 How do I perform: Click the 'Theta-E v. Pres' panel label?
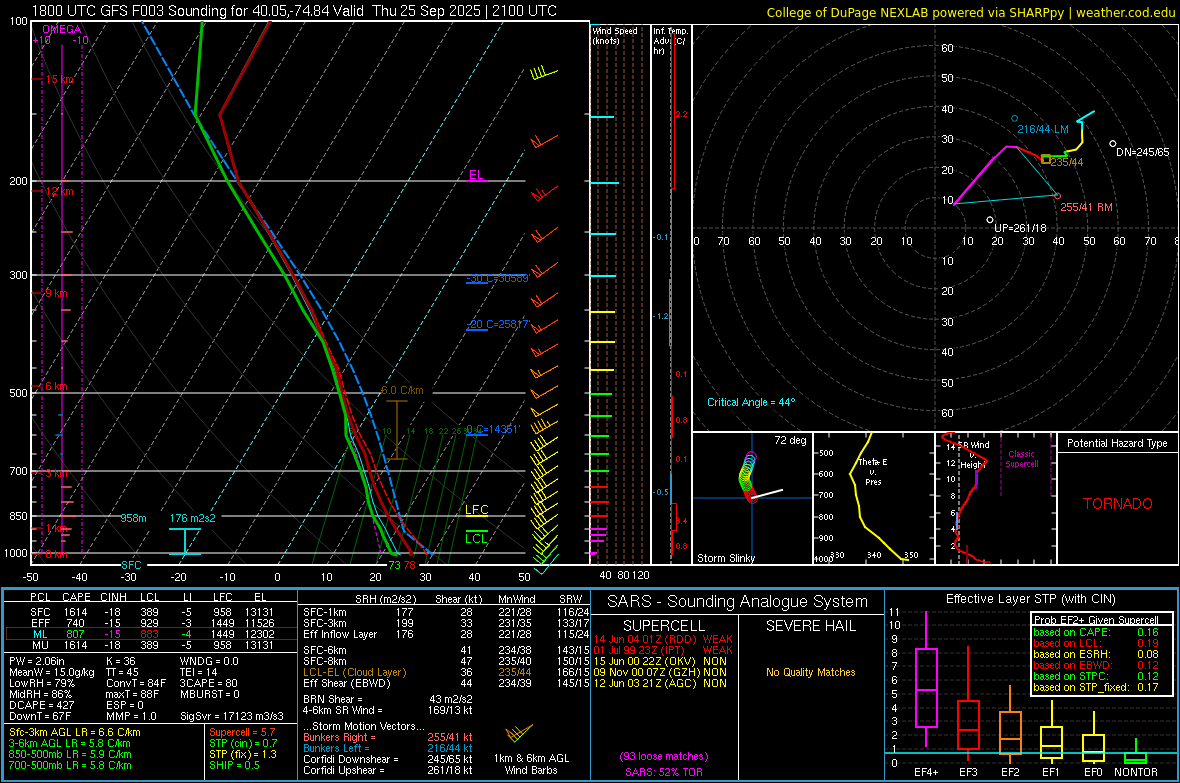(x=873, y=471)
